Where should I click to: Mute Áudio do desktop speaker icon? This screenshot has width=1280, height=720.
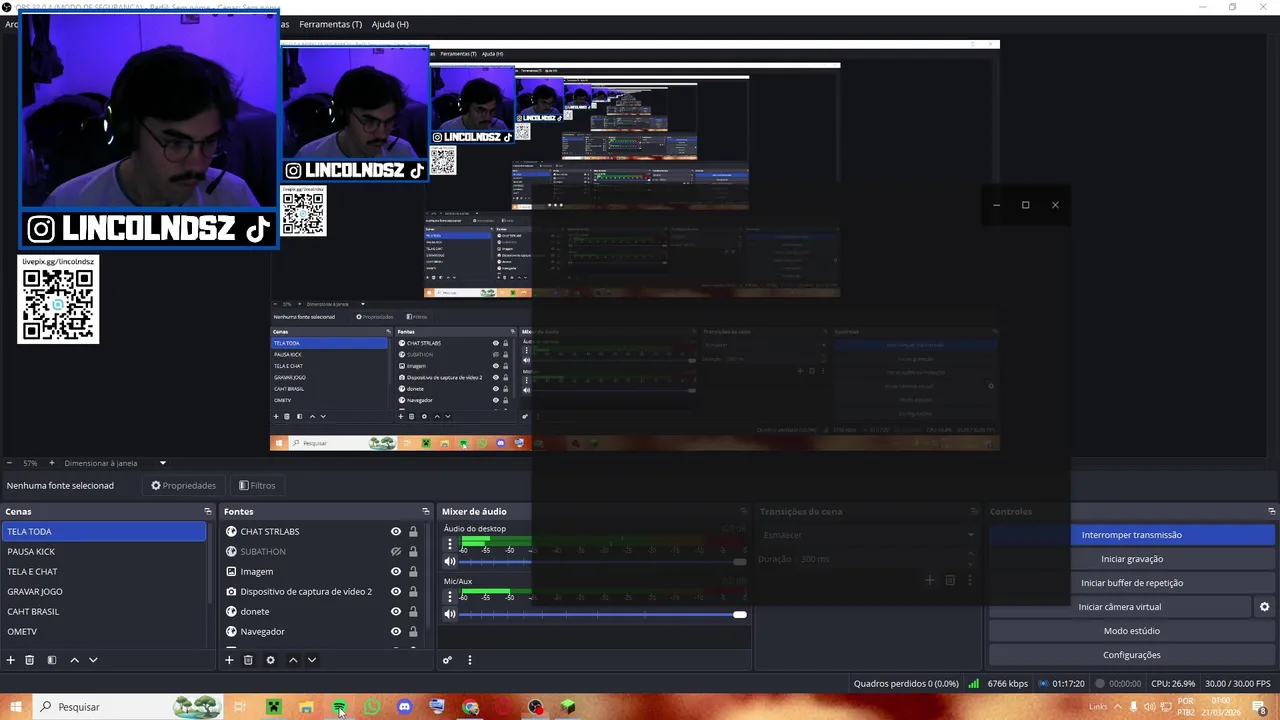click(x=450, y=562)
